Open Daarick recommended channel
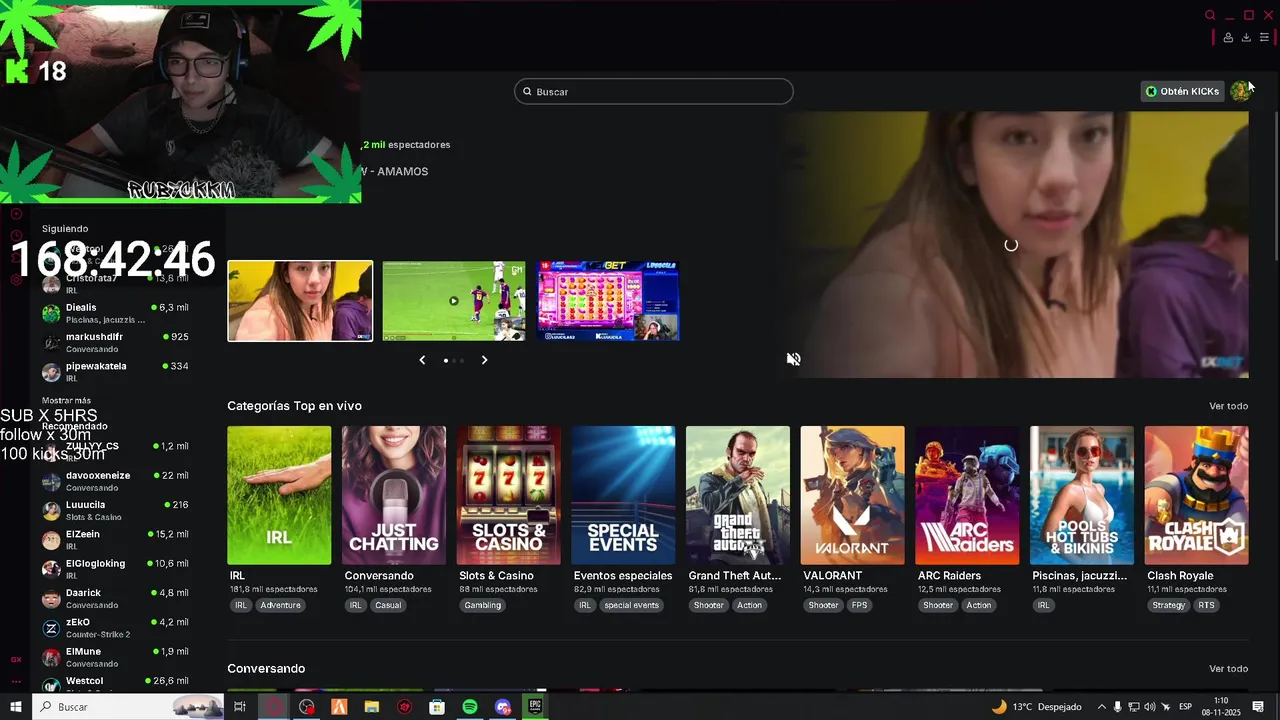 pyautogui.click(x=115, y=598)
